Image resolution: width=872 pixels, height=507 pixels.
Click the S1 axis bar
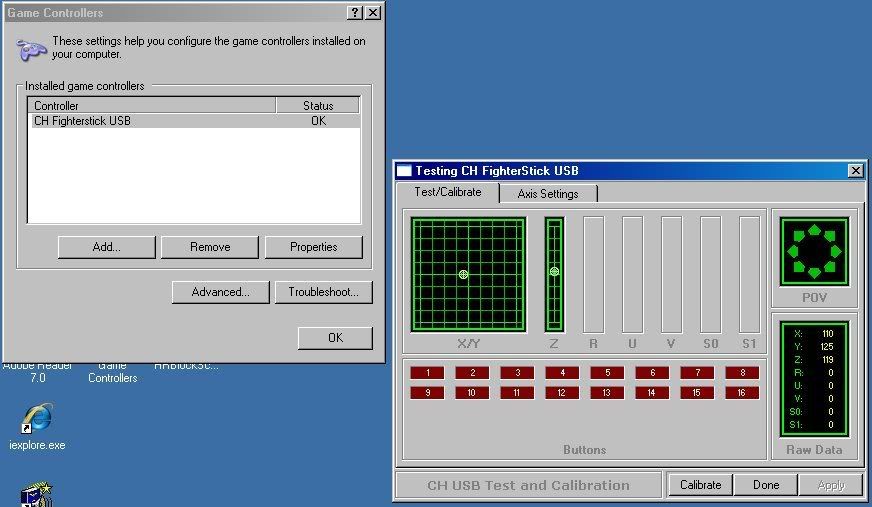749,275
